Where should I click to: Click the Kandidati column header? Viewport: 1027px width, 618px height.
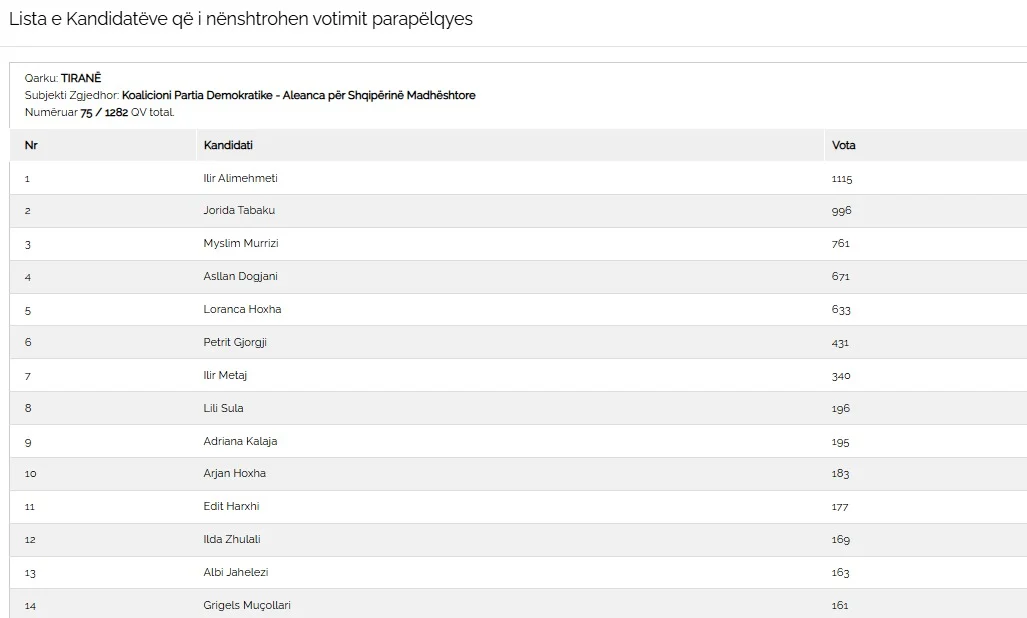pos(228,145)
